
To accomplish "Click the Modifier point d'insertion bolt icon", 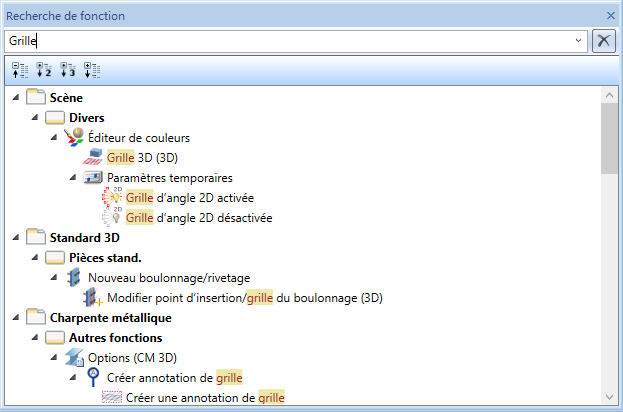I will (93, 297).
